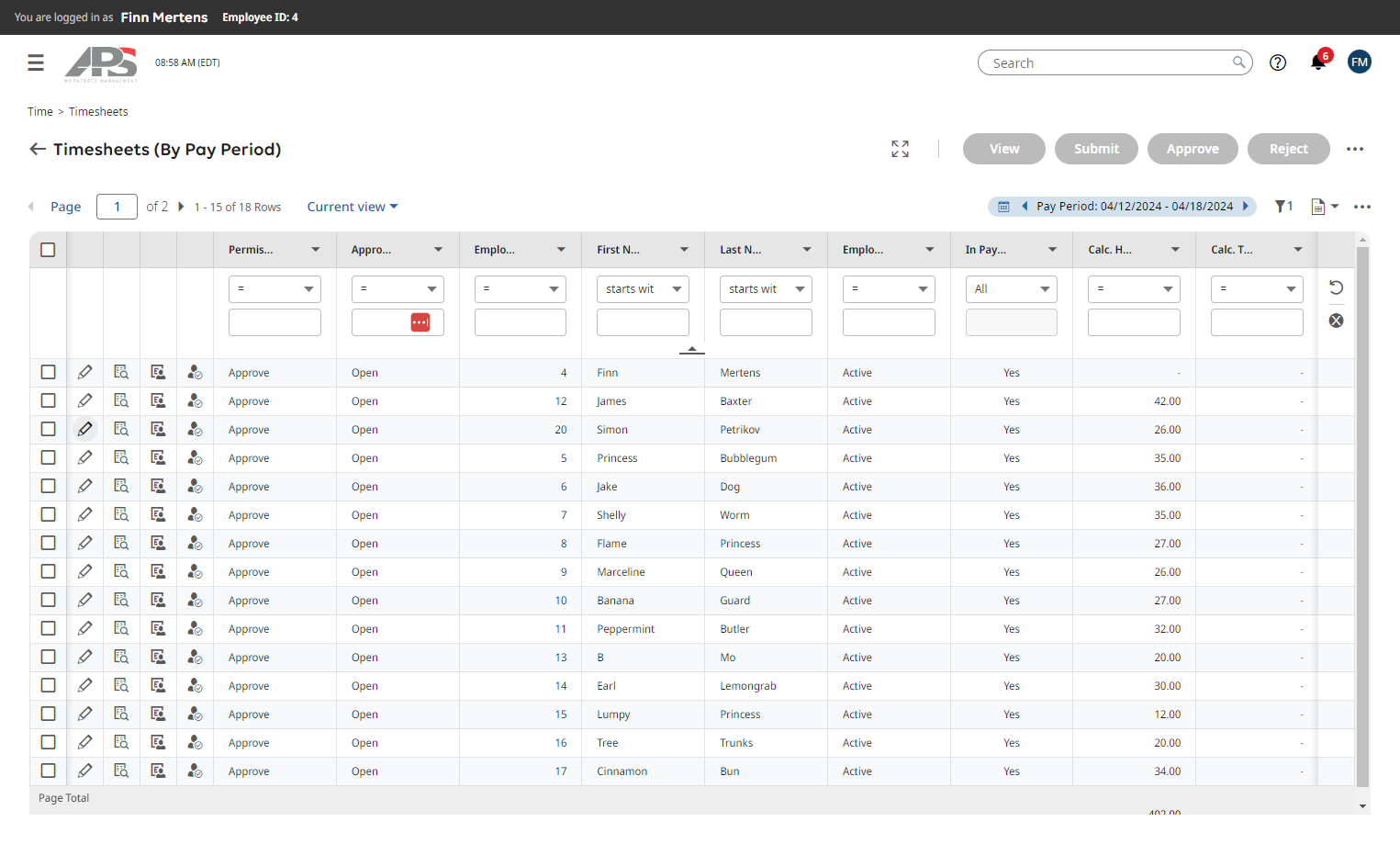
Task: Go to next pay period
Action: 1246,207
